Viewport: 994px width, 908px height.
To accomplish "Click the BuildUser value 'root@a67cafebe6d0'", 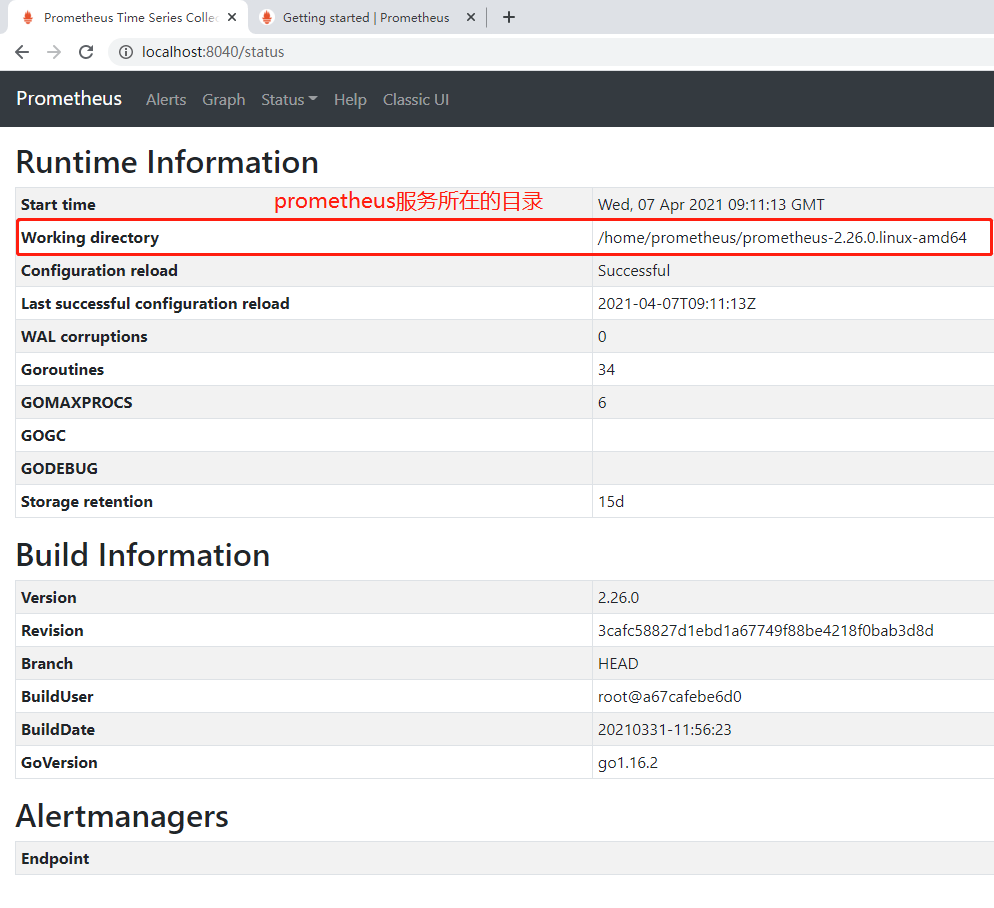I will (669, 697).
